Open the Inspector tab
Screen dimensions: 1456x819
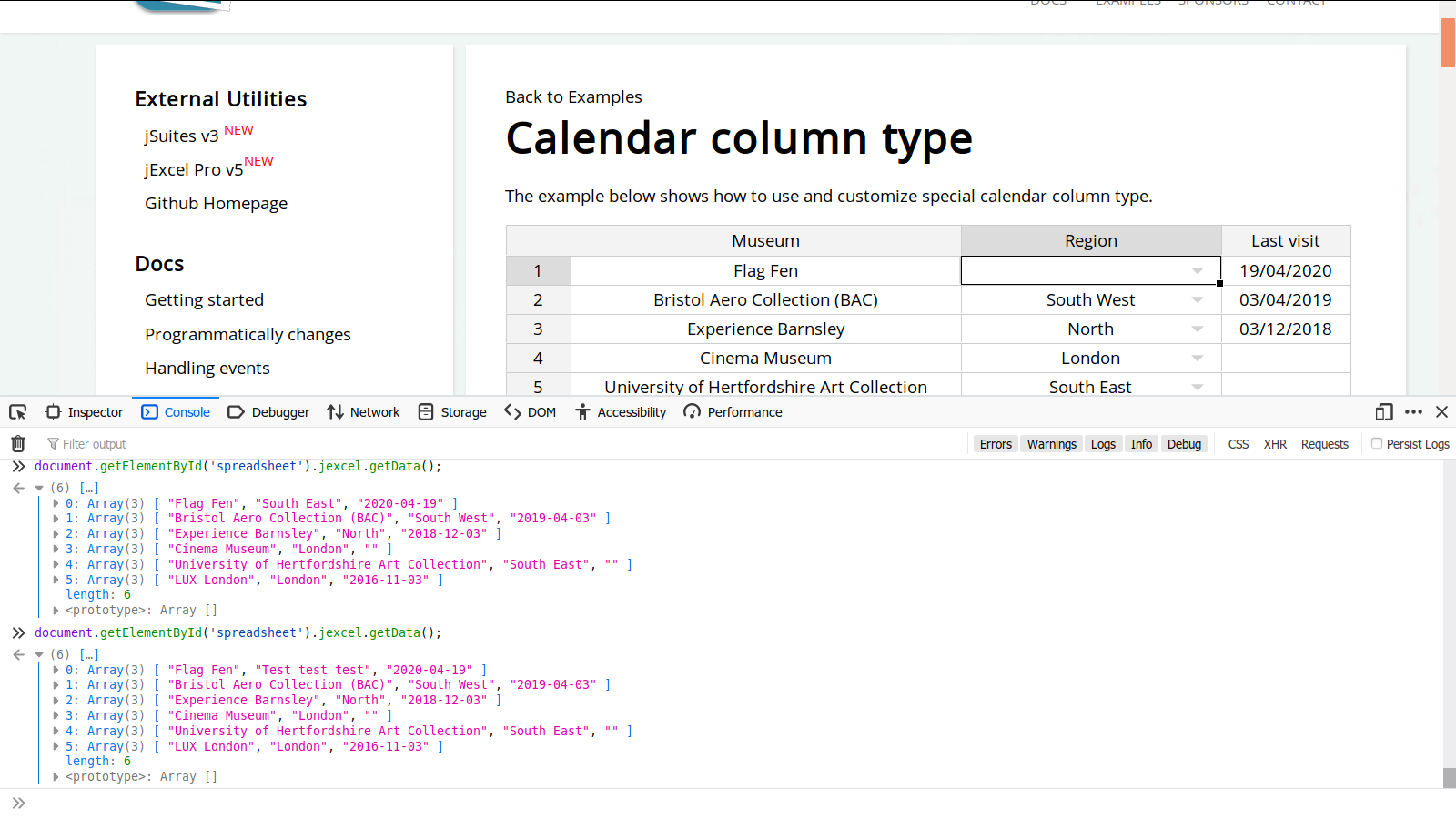click(x=85, y=412)
